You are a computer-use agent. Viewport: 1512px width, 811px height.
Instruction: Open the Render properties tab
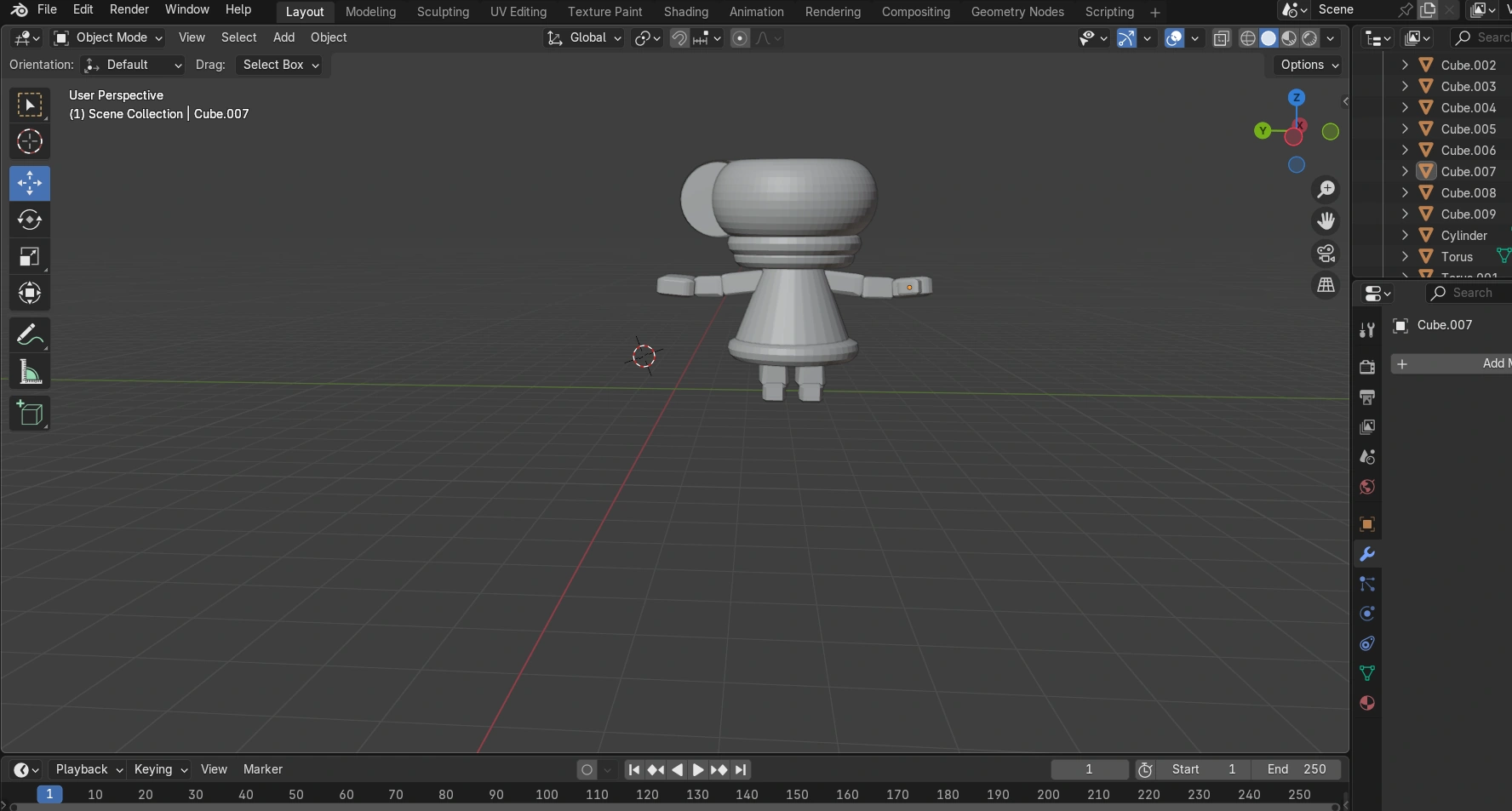coord(1366,367)
